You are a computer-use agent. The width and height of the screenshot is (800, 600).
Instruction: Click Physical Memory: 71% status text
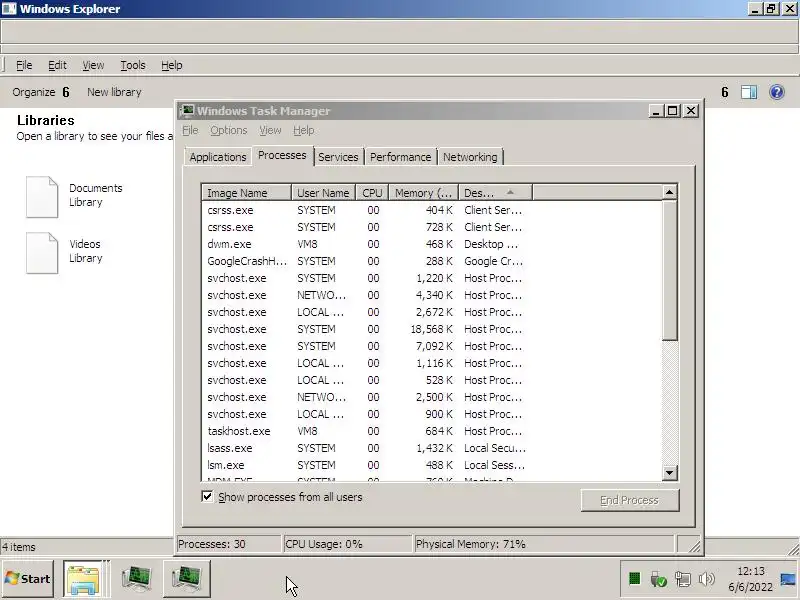point(470,544)
